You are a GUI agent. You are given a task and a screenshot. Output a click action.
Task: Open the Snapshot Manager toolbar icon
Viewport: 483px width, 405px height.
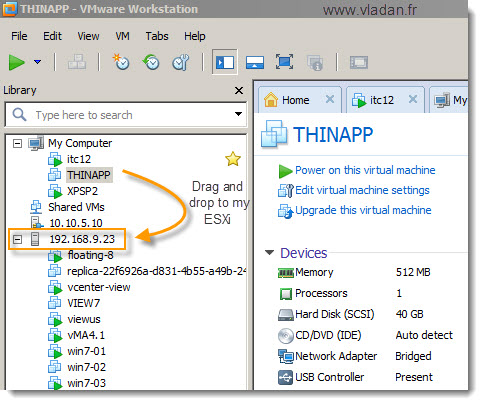pyautogui.click(x=181, y=62)
